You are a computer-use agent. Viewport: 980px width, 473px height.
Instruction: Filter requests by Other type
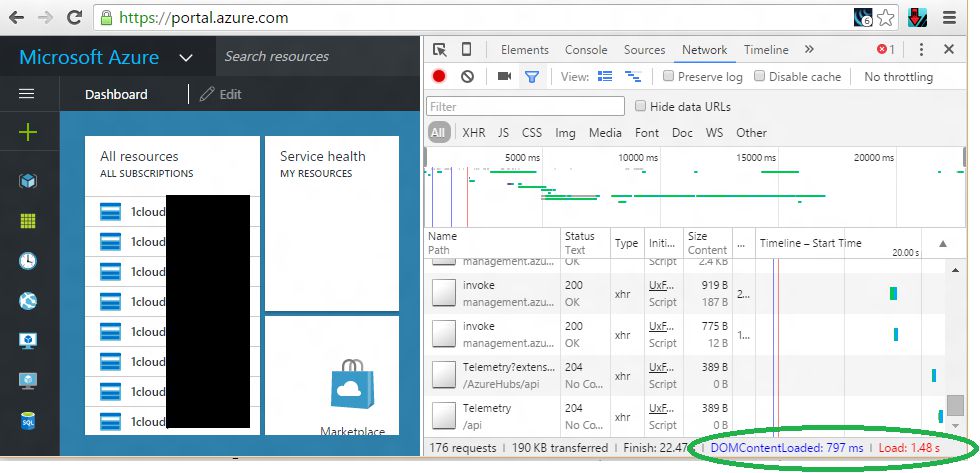[751, 132]
